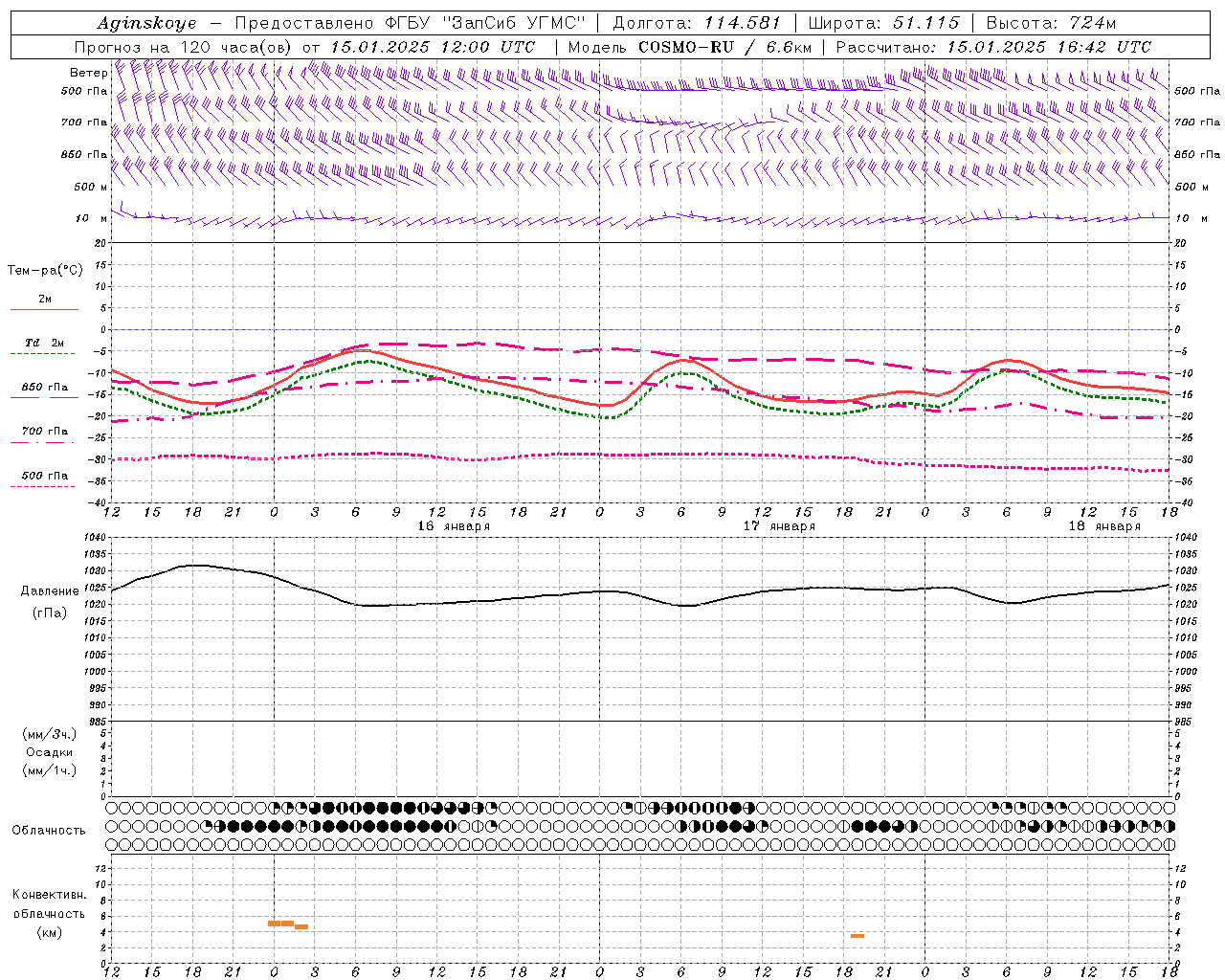Click left-side '500 м' wind level label
This screenshot has width=1225, height=980.
[x=91, y=187]
